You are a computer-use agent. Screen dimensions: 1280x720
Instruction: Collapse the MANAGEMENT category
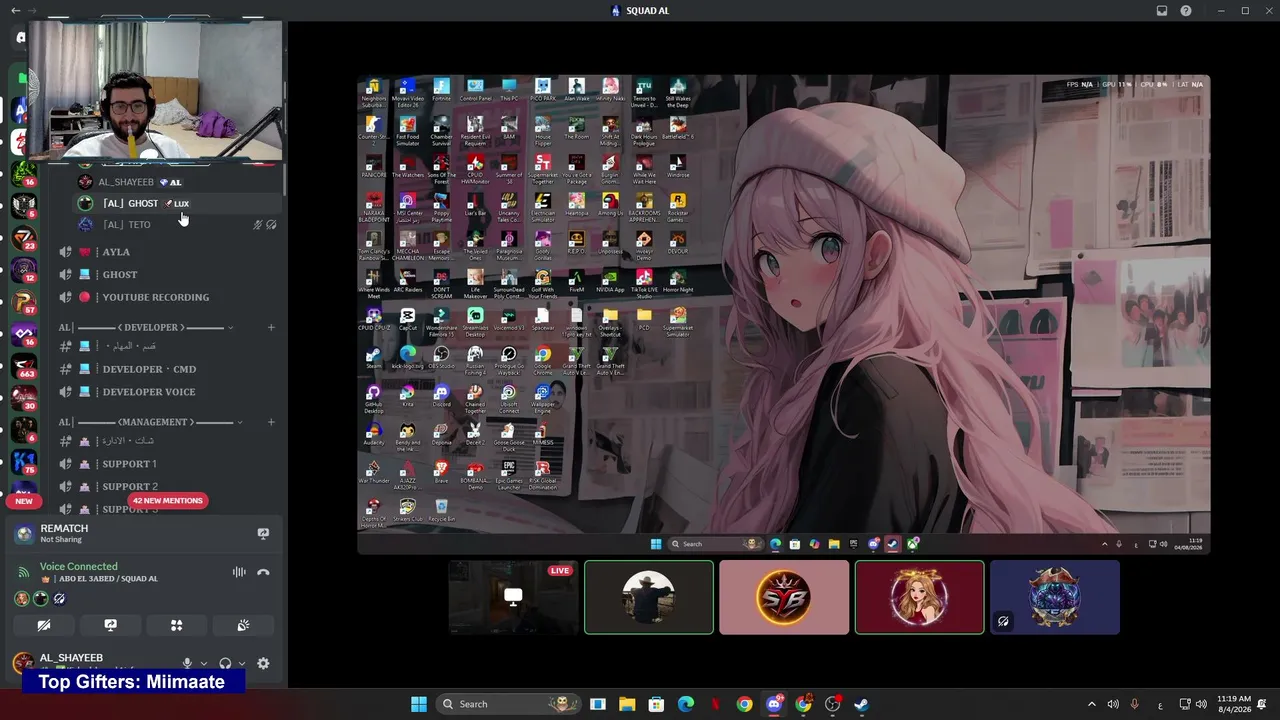click(x=150, y=422)
